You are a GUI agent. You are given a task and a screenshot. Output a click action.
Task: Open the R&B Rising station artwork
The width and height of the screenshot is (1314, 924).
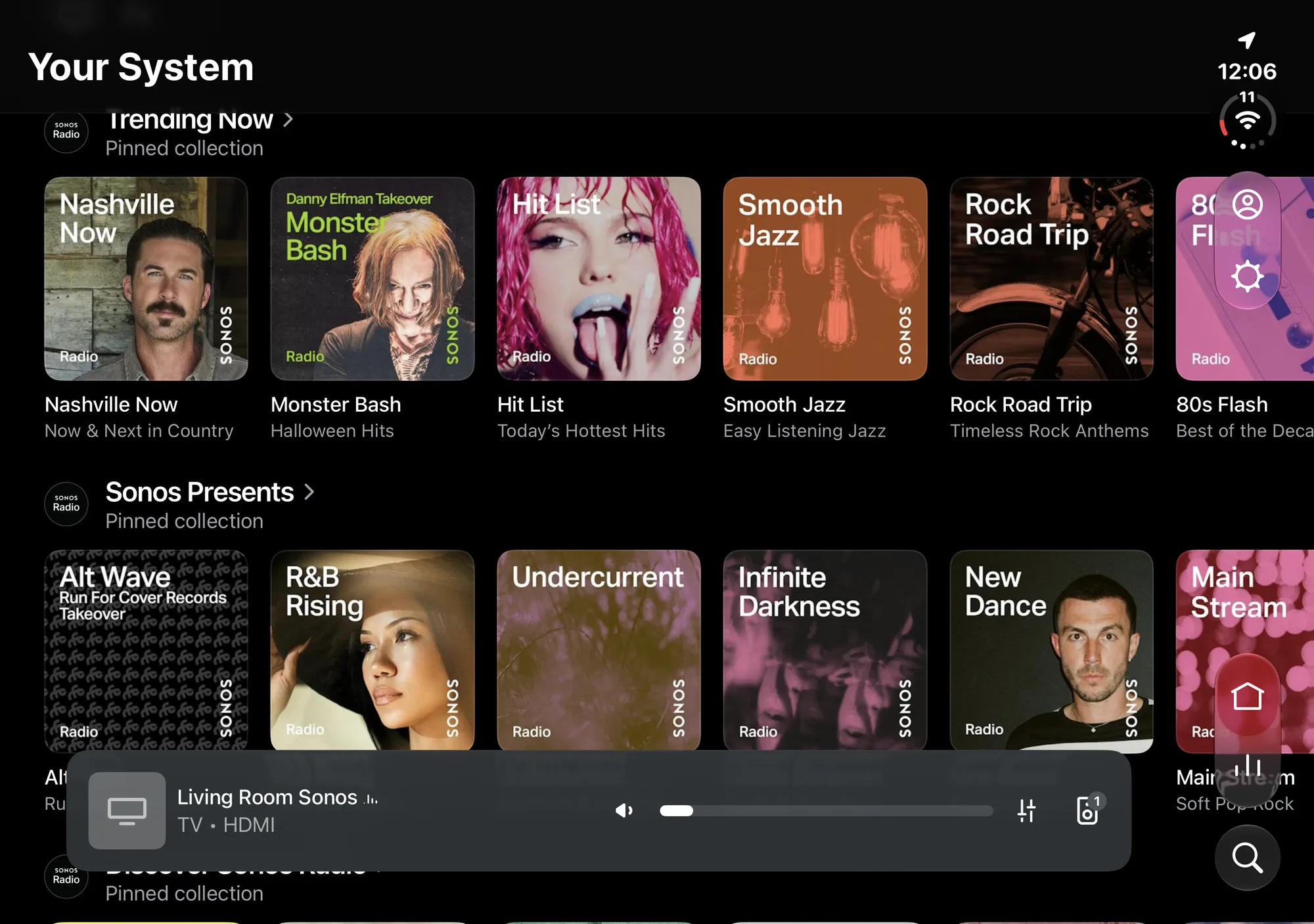point(373,650)
